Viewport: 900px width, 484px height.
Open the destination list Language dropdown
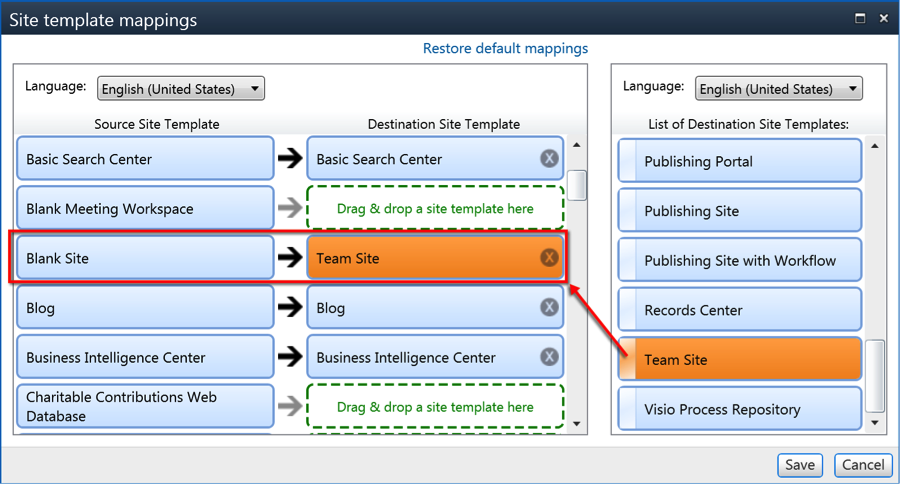point(779,88)
